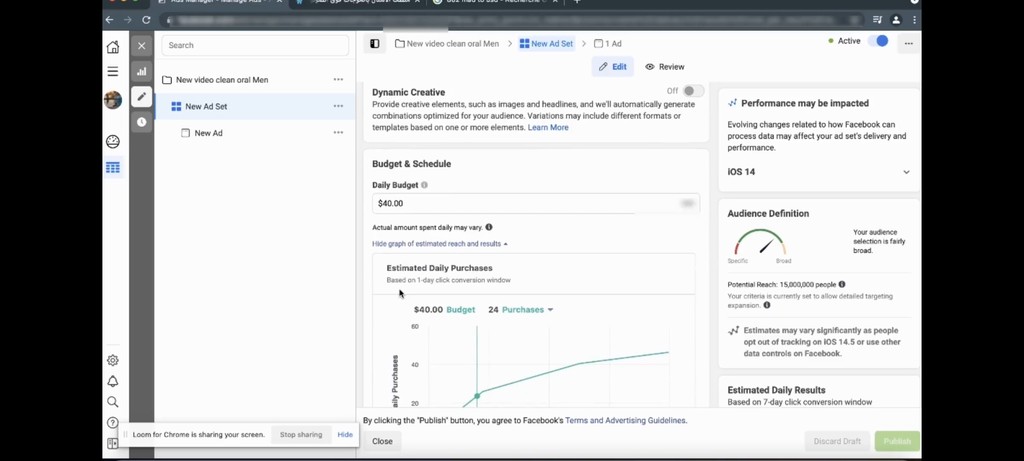Open the performance chart icon in dark rail
This screenshot has width=1024, height=461.
click(x=142, y=72)
